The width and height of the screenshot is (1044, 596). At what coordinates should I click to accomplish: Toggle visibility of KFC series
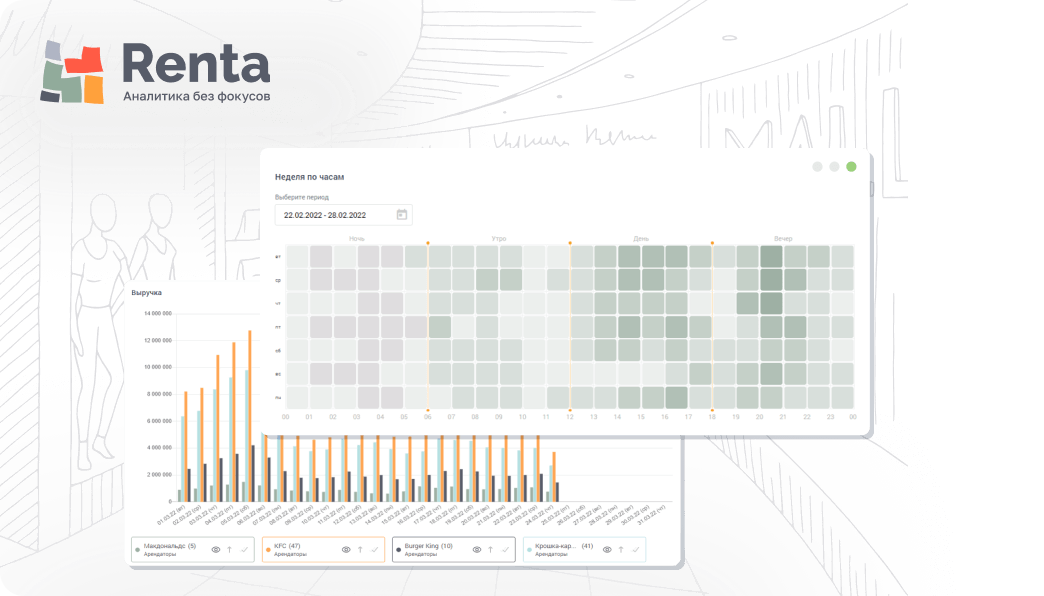(346, 550)
